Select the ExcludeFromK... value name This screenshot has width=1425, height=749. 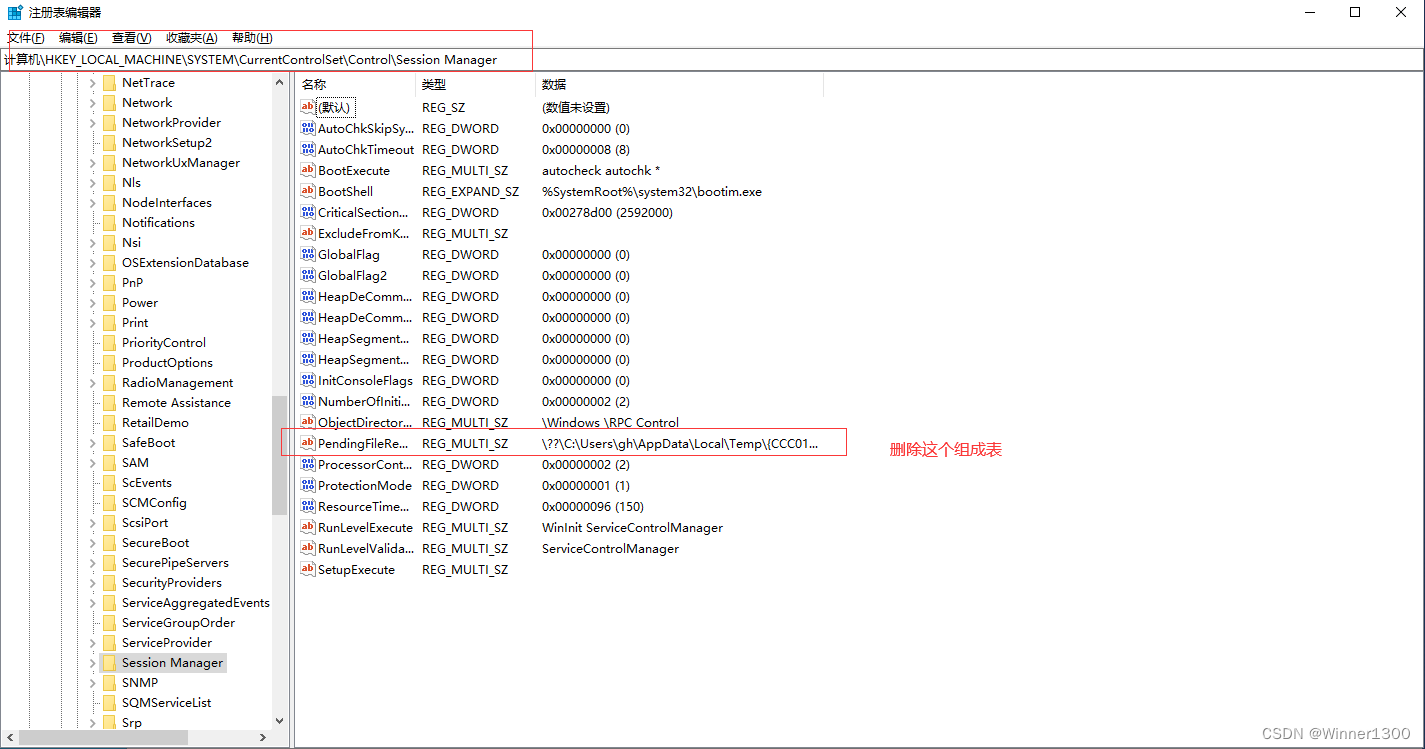click(364, 233)
